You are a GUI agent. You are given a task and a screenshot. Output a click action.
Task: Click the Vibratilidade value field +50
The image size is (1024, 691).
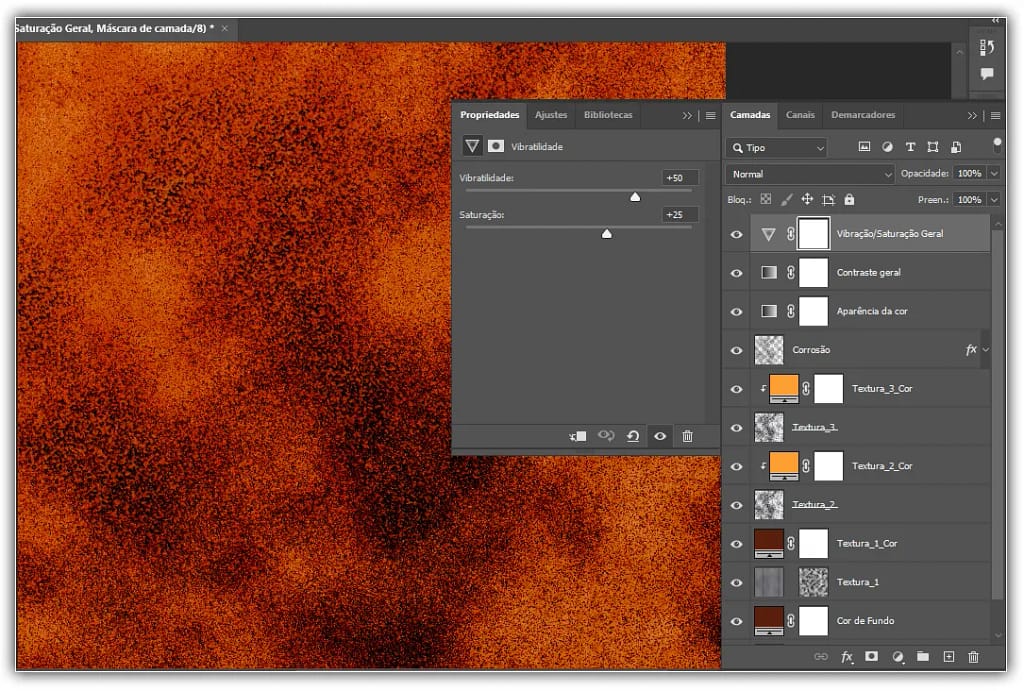pos(679,178)
